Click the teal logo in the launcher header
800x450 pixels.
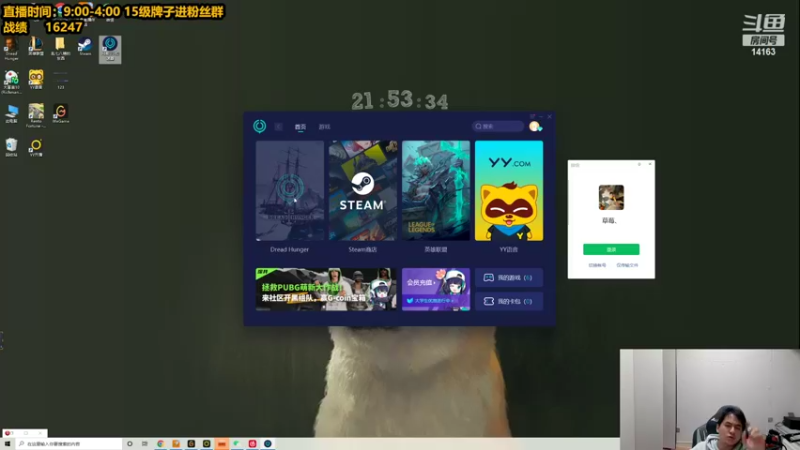click(x=260, y=126)
